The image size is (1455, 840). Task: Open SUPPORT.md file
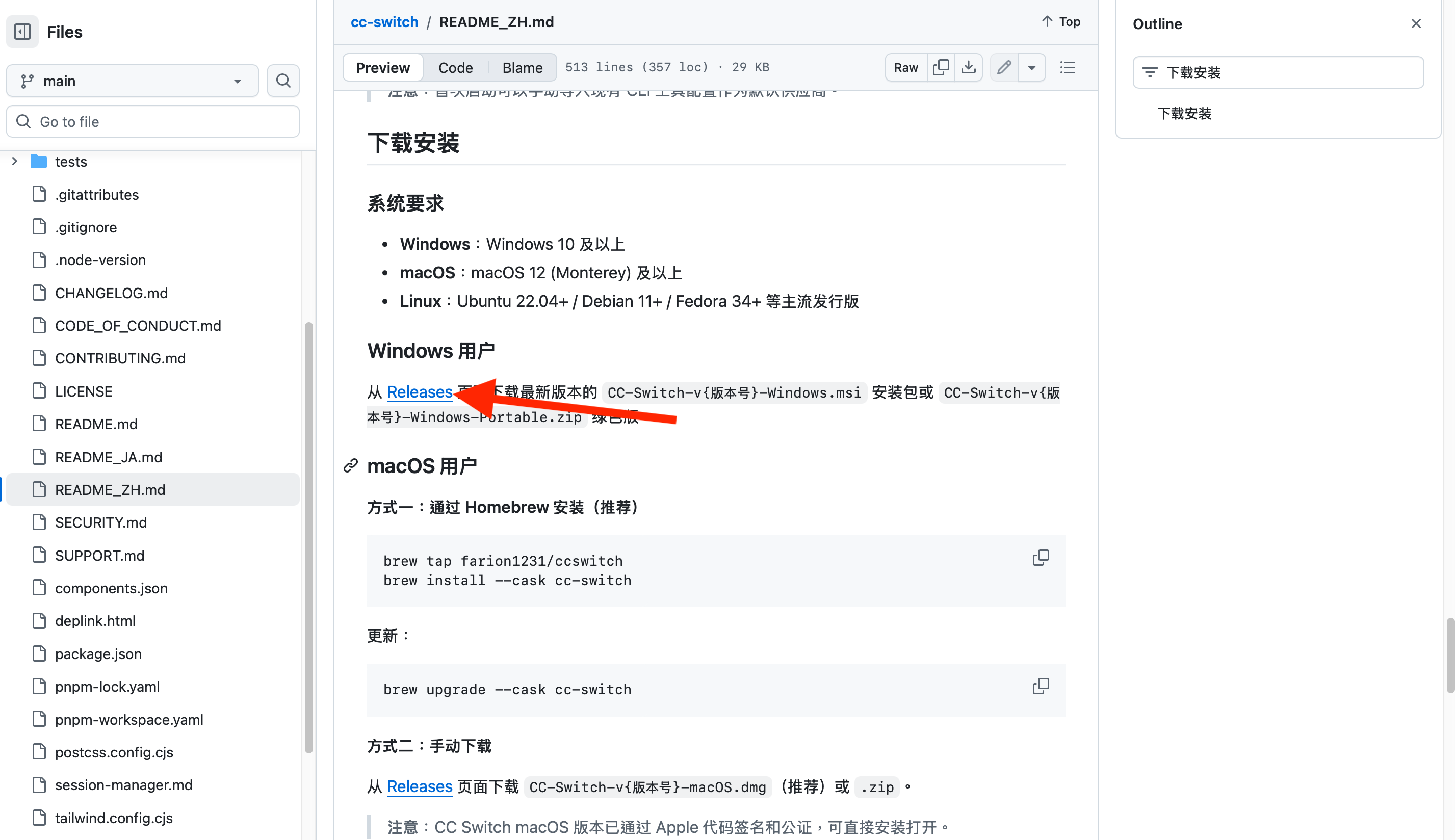(x=99, y=556)
